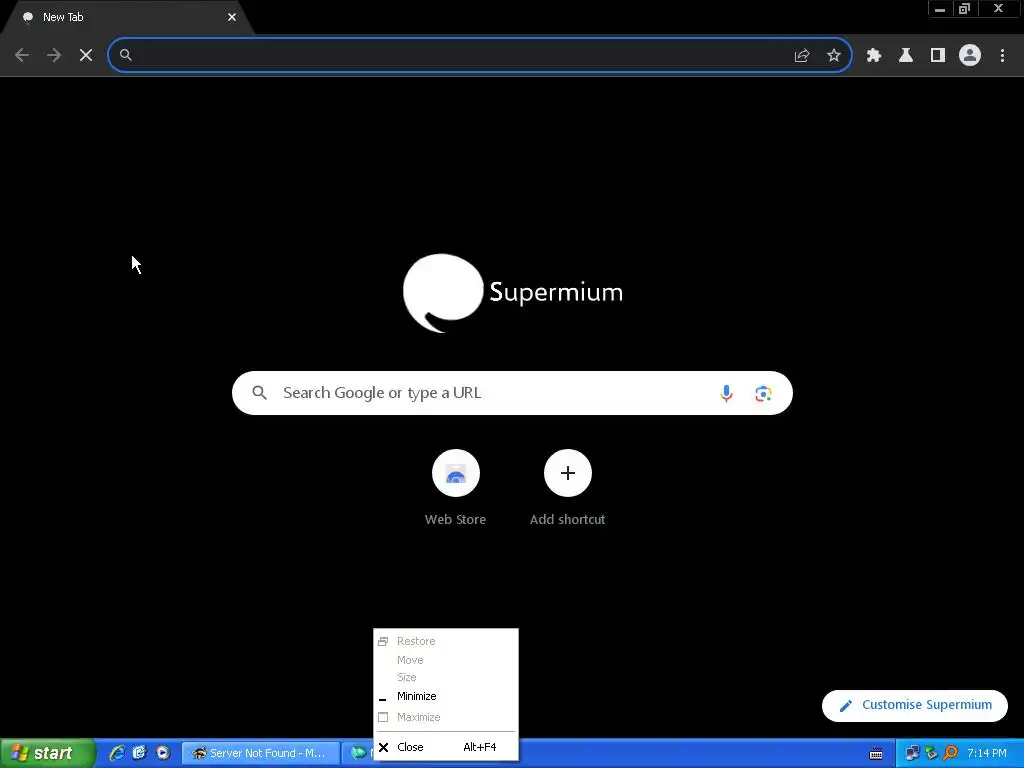Click Customise Supermium button
1024x768 pixels.
click(x=915, y=706)
